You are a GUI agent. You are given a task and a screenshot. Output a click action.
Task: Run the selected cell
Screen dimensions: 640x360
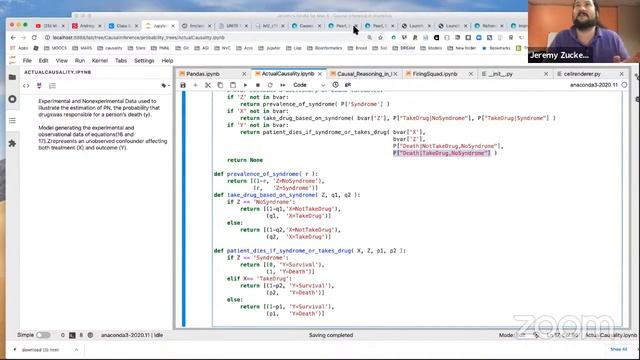(245, 85)
